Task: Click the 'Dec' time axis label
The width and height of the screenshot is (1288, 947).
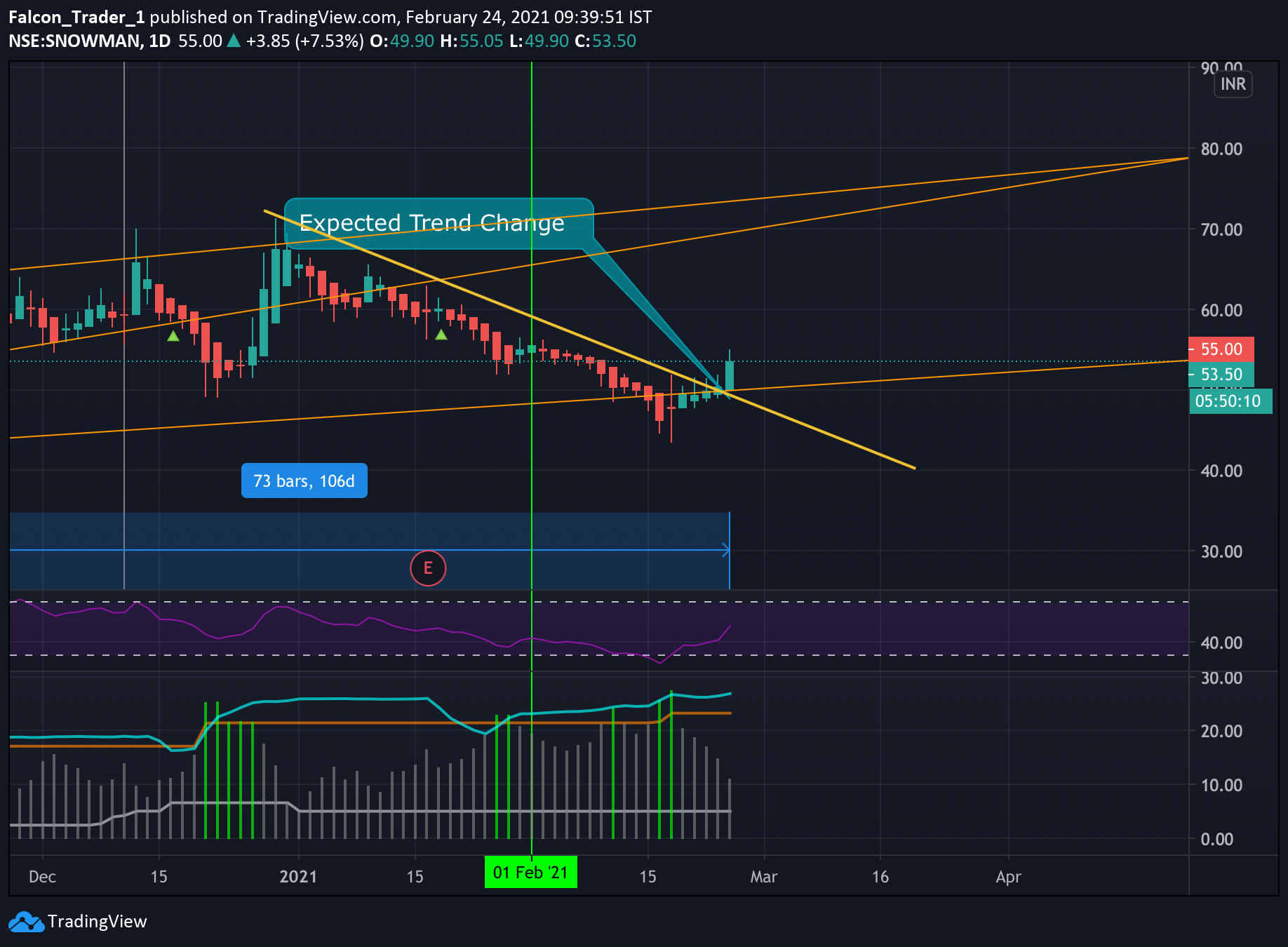Action: 43,877
